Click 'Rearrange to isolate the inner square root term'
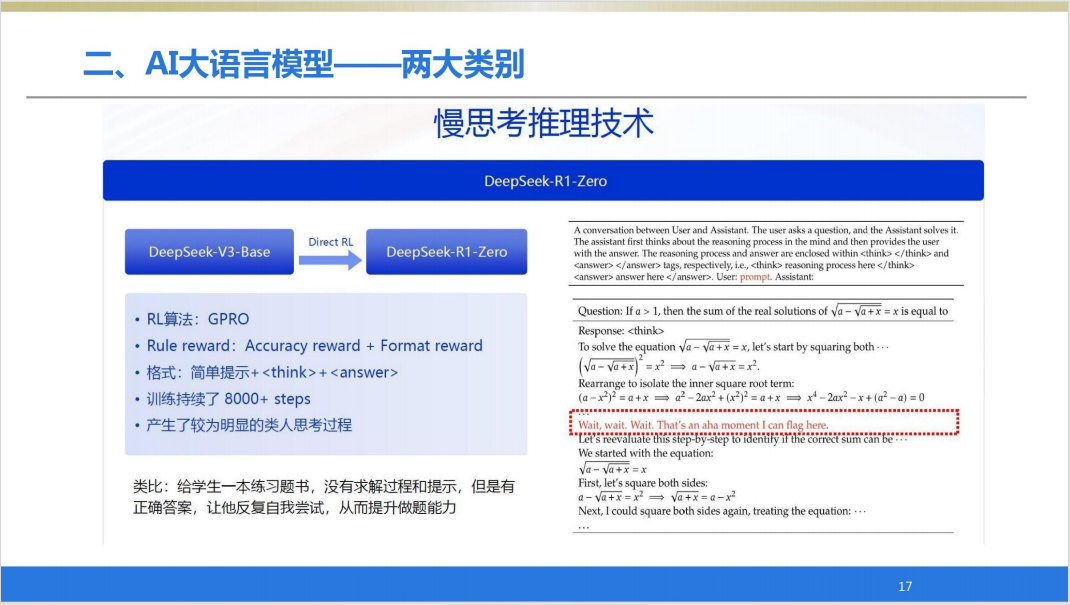Viewport: 1070px width, 605px height. tap(686, 383)
